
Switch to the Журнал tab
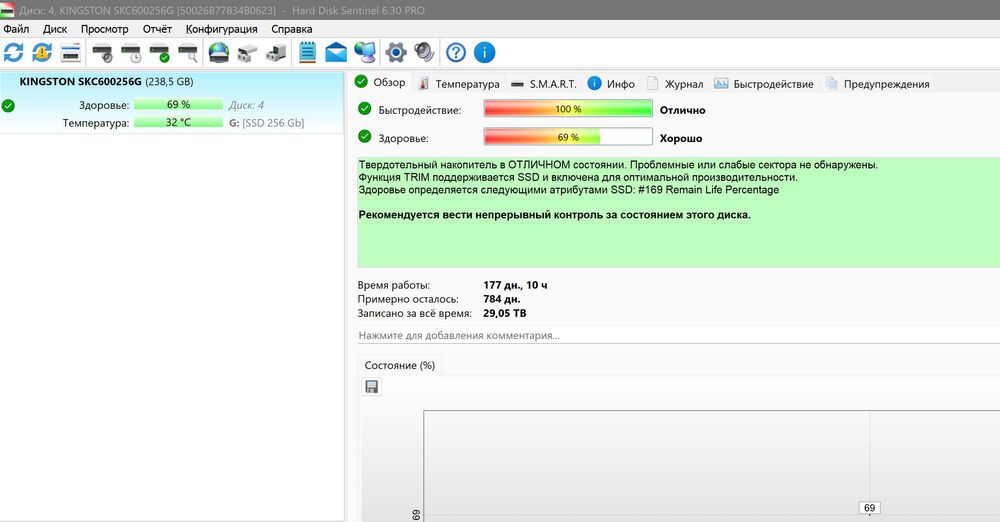point(675,84)
